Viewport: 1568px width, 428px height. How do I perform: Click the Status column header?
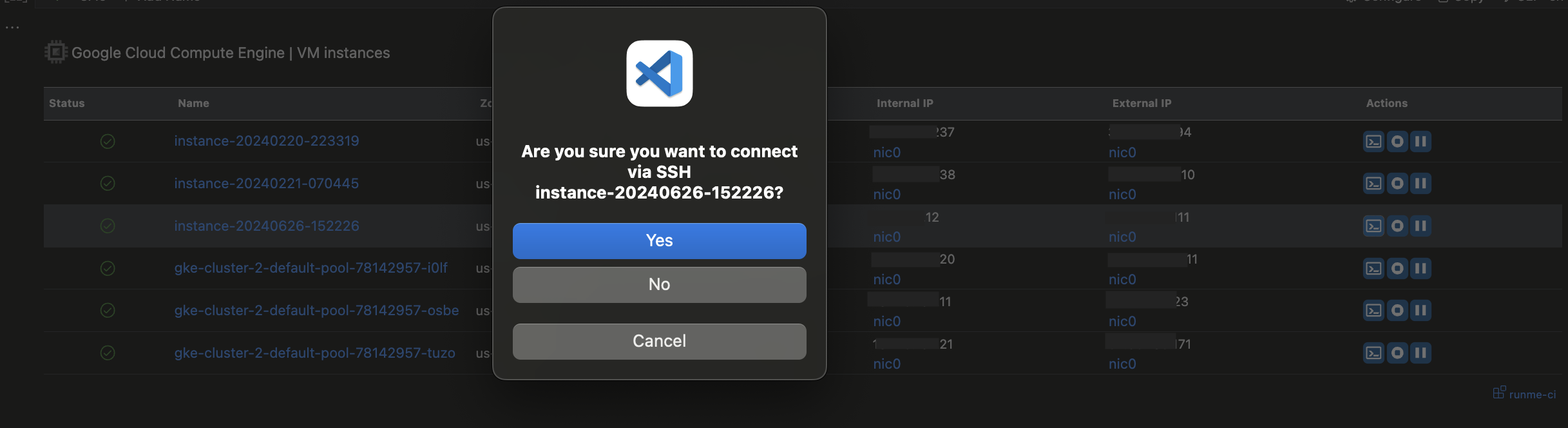click(67, 103)
